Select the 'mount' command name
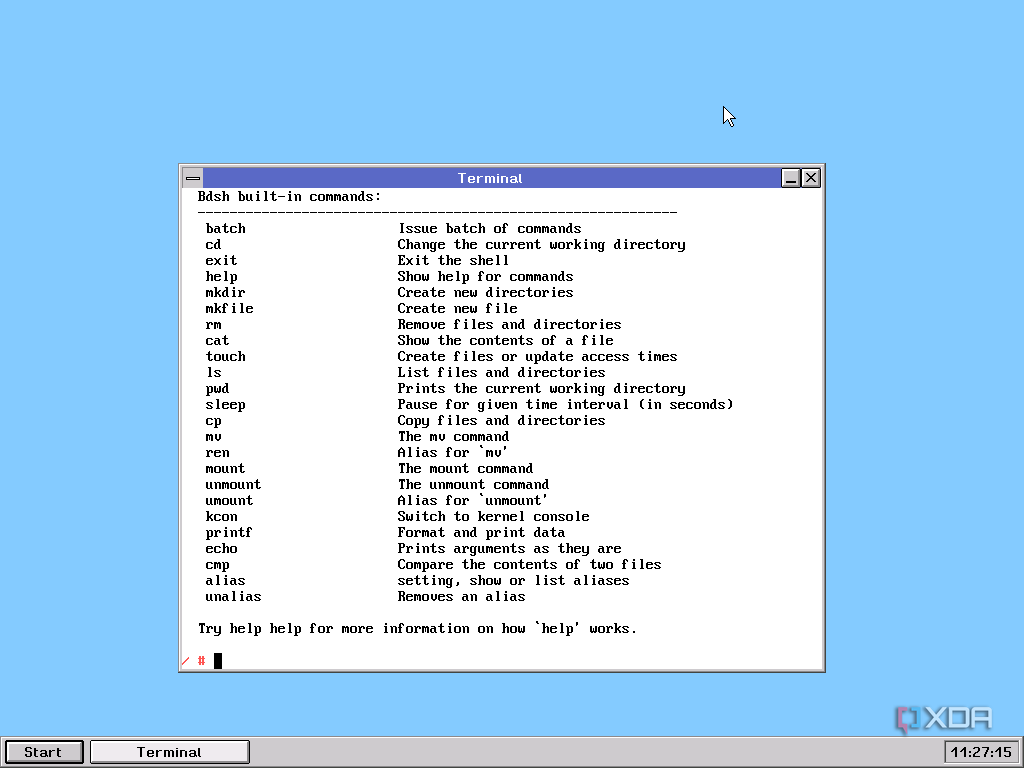The width and height of the screenshot is (1024, 768). point(225,469)
